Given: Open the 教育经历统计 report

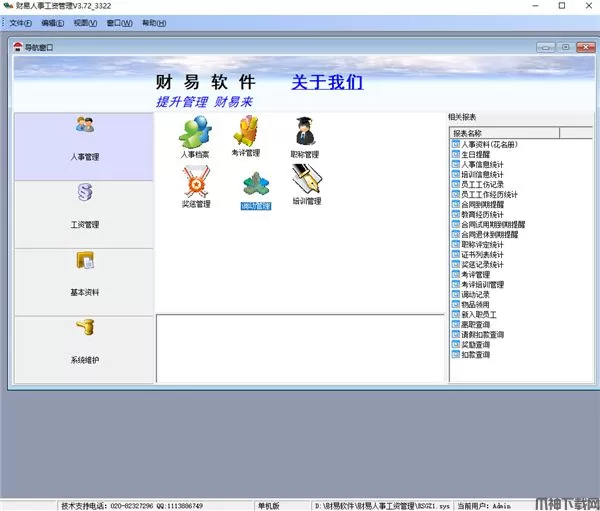Looking at the screenshot, I should (478, 214).
